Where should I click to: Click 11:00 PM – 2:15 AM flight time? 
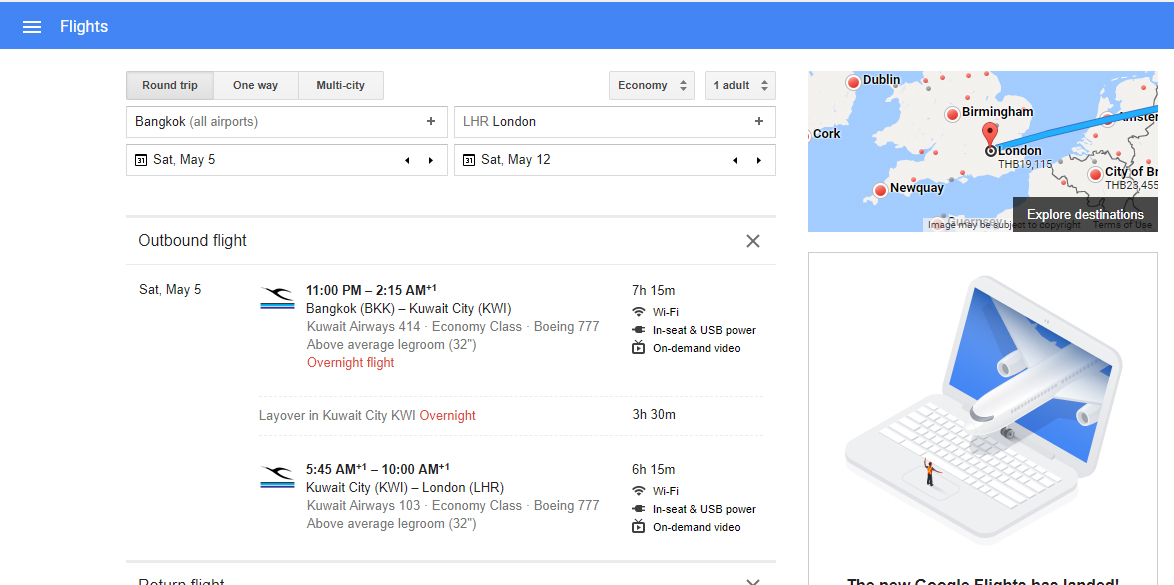pyautogui.click(x=371, y=290)
